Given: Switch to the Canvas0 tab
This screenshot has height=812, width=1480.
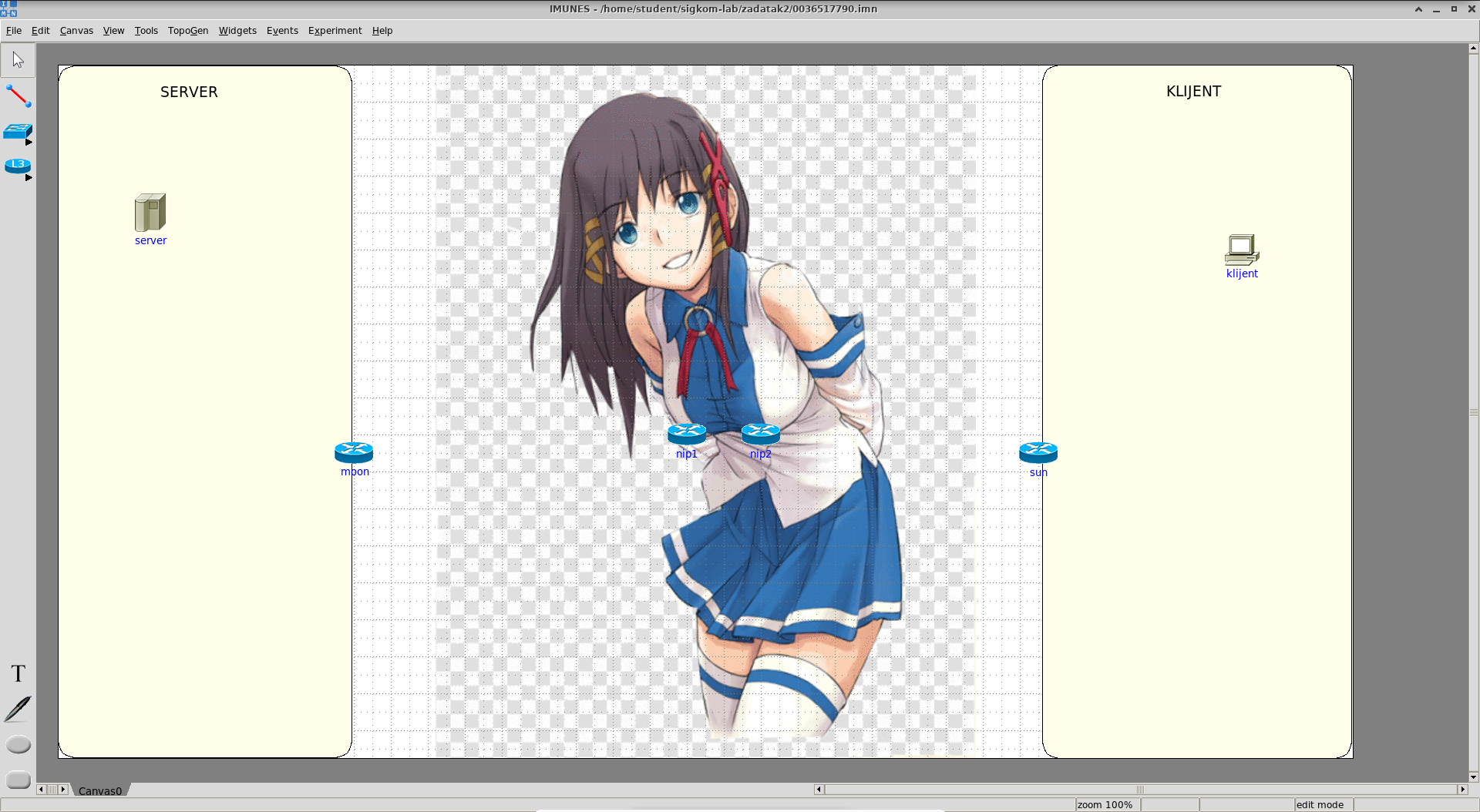Looking at the screenshot, I should (100, 790).
